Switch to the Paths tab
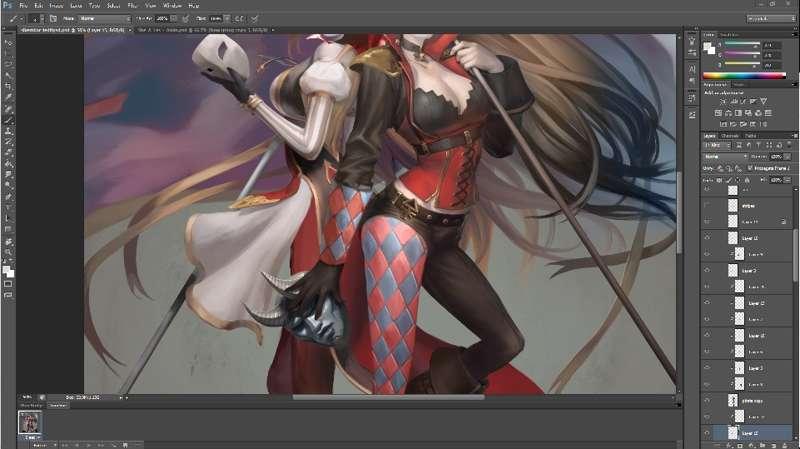800x449 pixels. 751,136
